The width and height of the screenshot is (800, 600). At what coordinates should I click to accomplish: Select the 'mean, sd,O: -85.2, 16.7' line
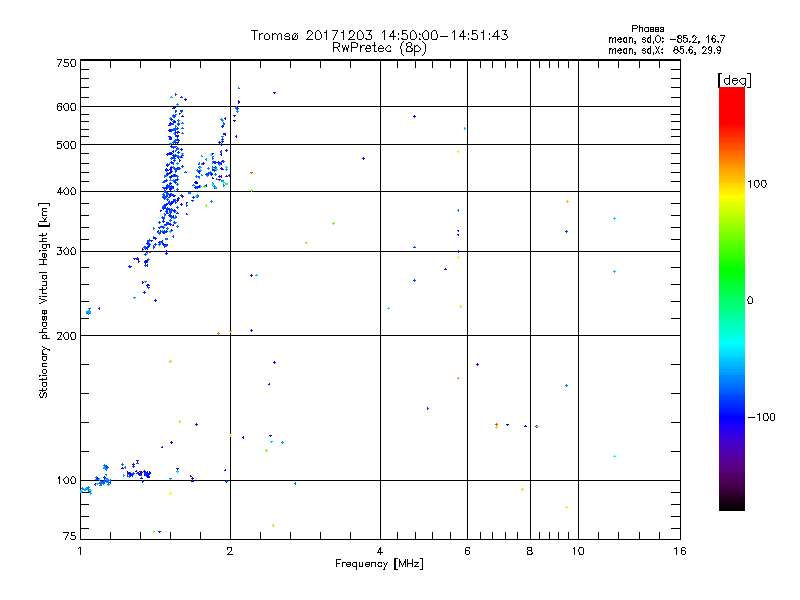click(x=666, y=39)
